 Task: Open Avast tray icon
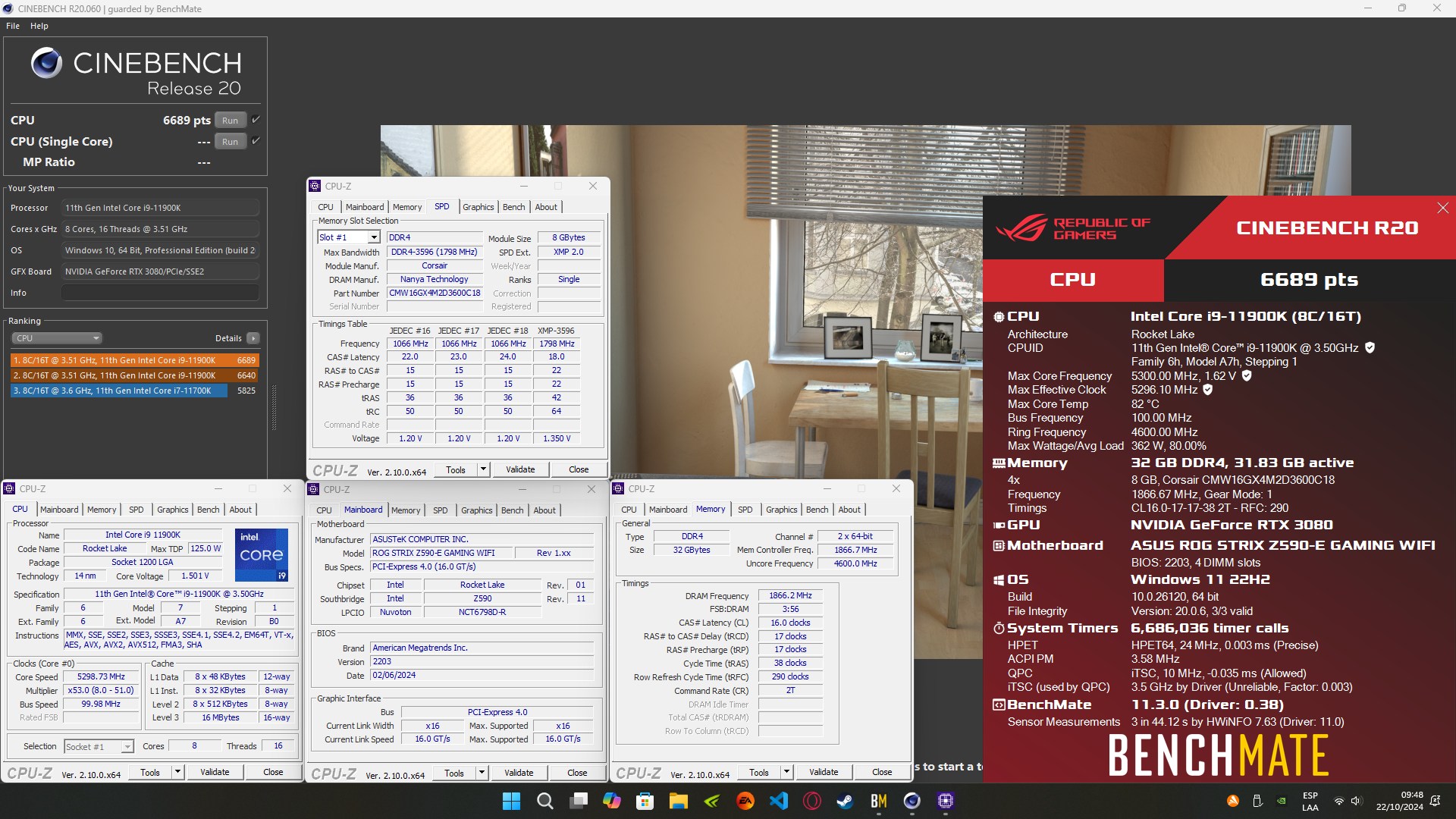1233,801
